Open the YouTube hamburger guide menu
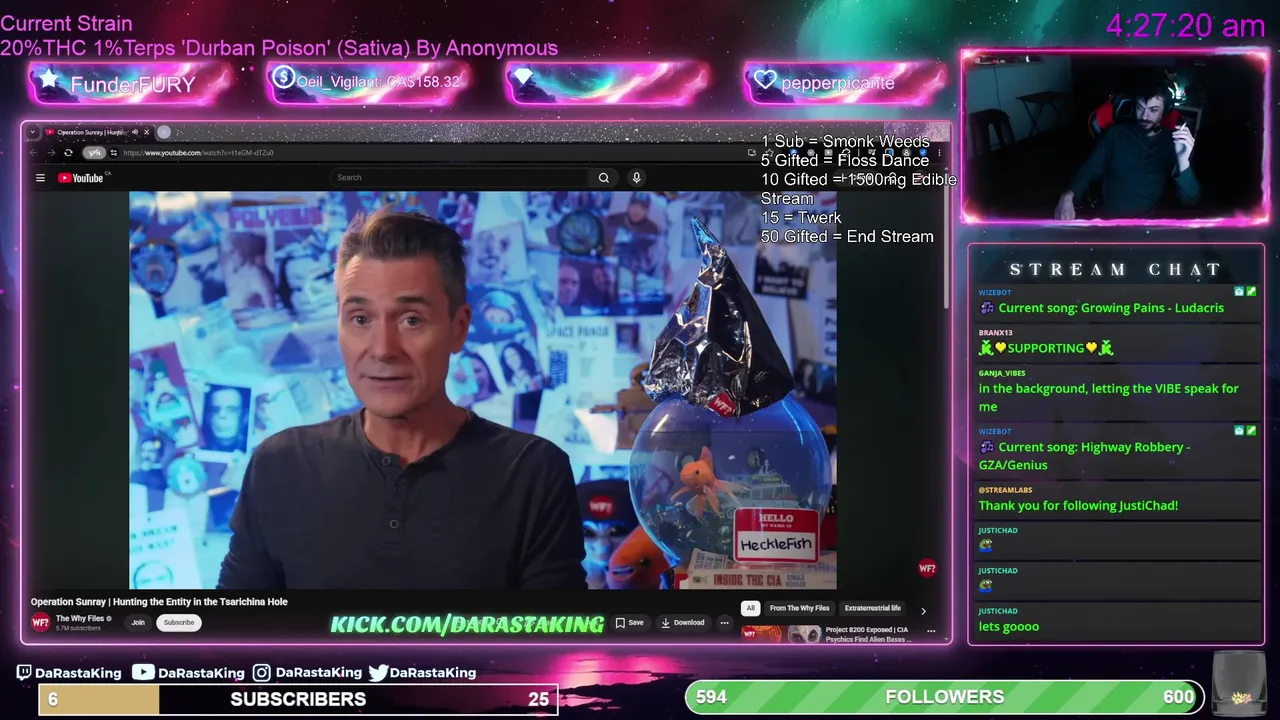Viewport: 1280px width, 720px height. [x=40, y=178]
